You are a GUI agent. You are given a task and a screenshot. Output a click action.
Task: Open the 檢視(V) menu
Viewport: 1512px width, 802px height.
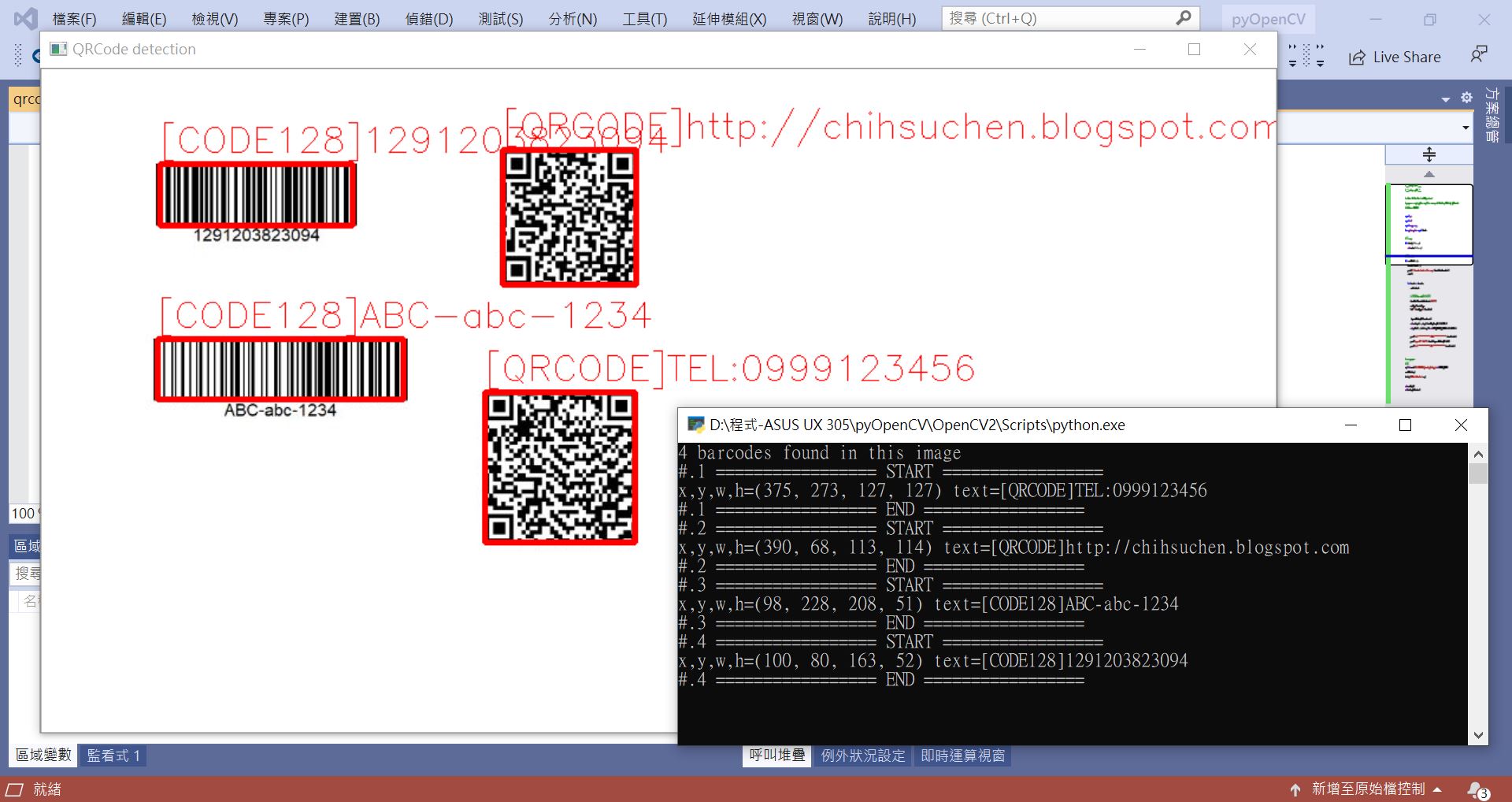[215, 19]
